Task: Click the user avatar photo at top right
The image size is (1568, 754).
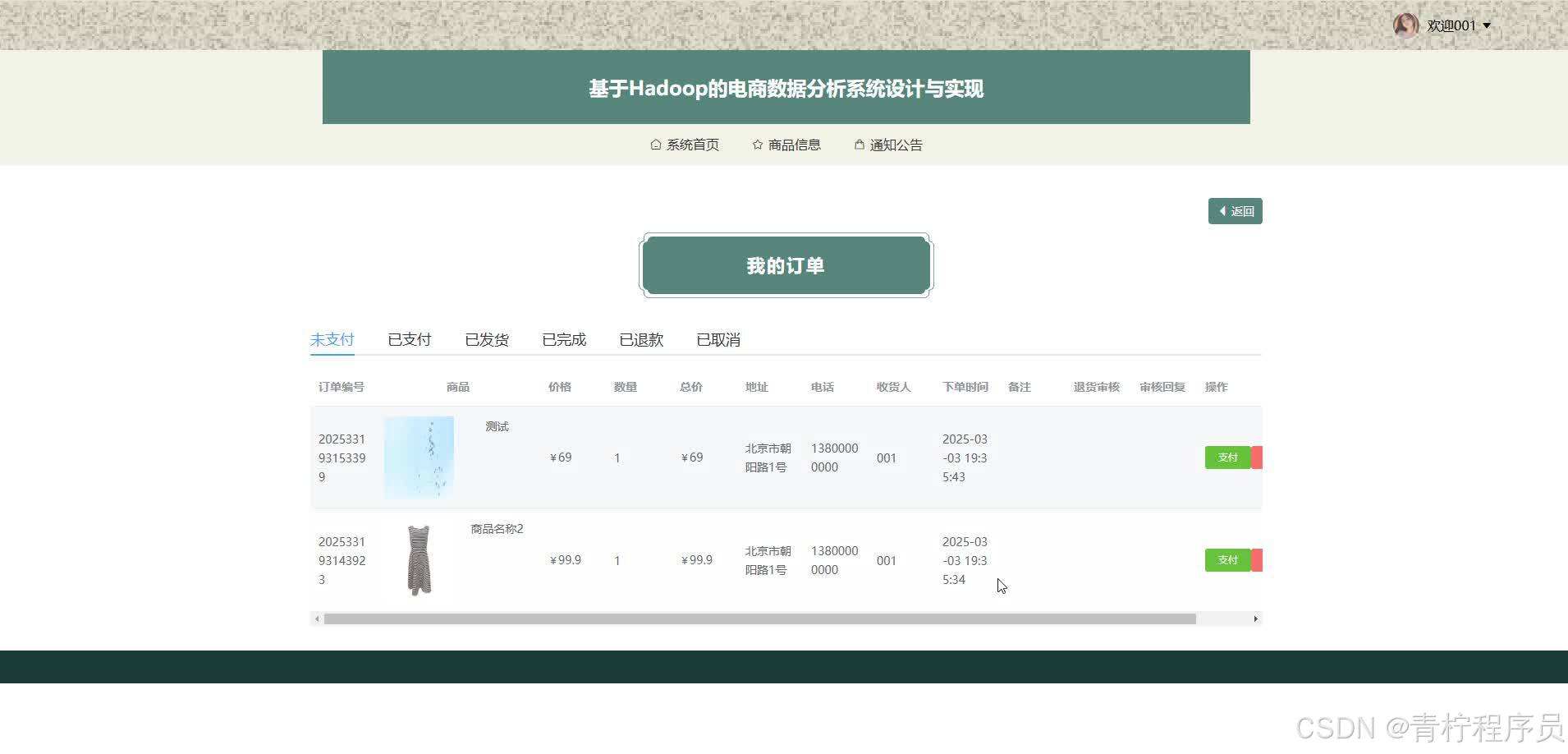Action: point(1405,25)
